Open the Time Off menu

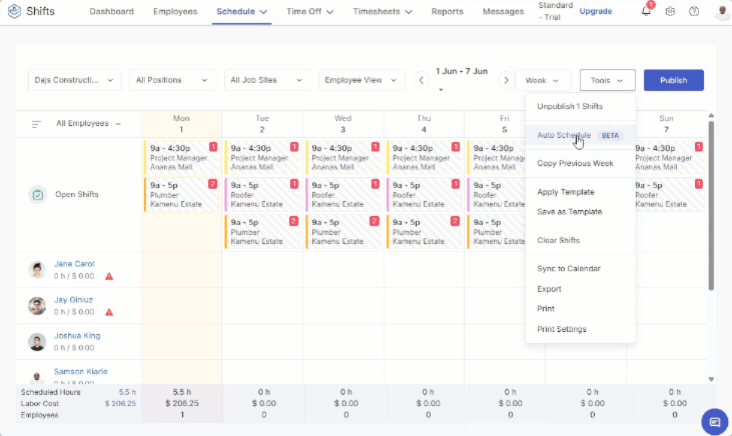pos(310,12)
